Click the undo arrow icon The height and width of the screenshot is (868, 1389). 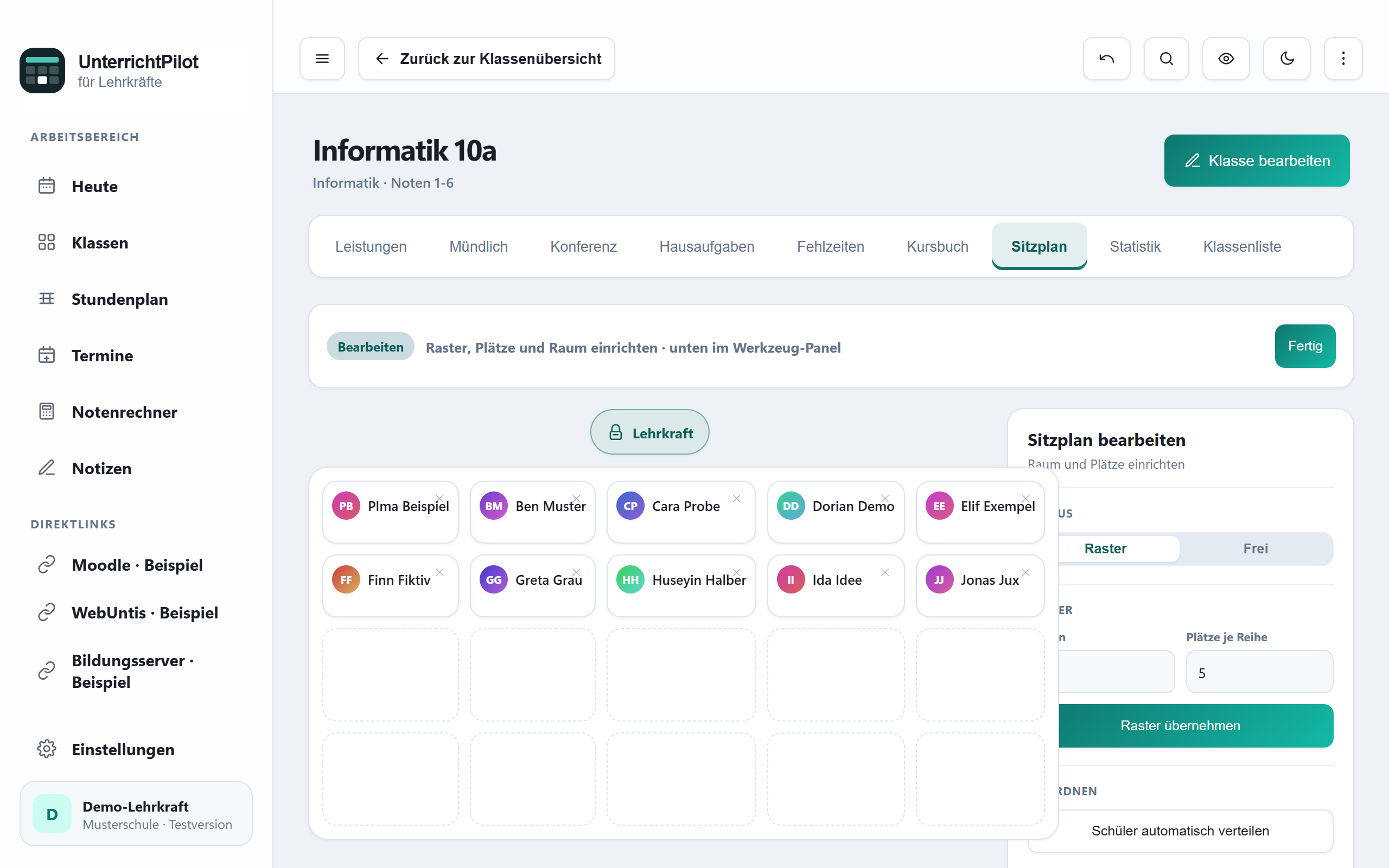tap(1107, 59)
